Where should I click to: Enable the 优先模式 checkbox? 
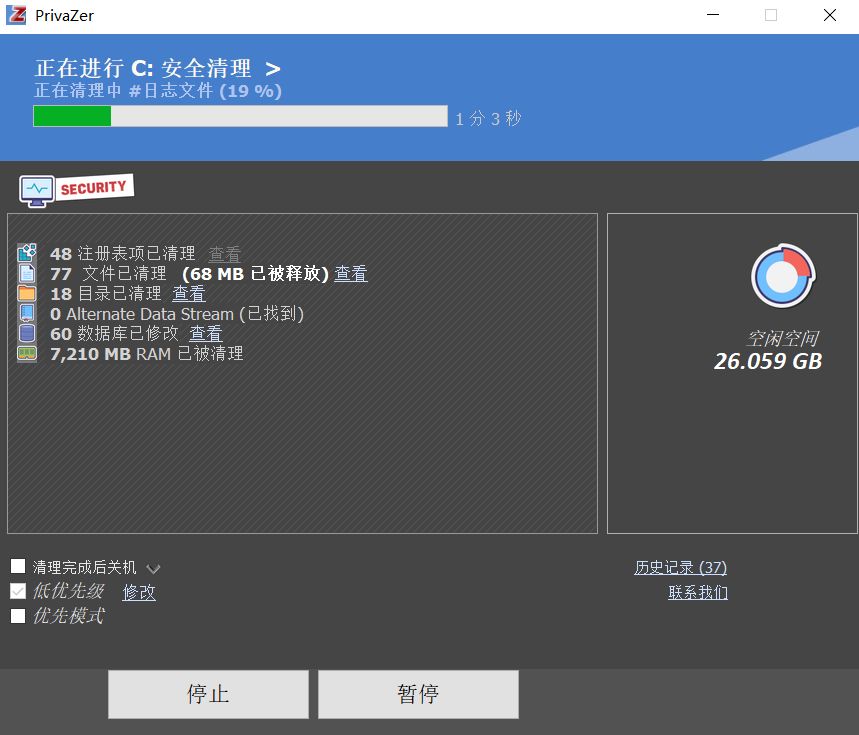pos(18,616)
